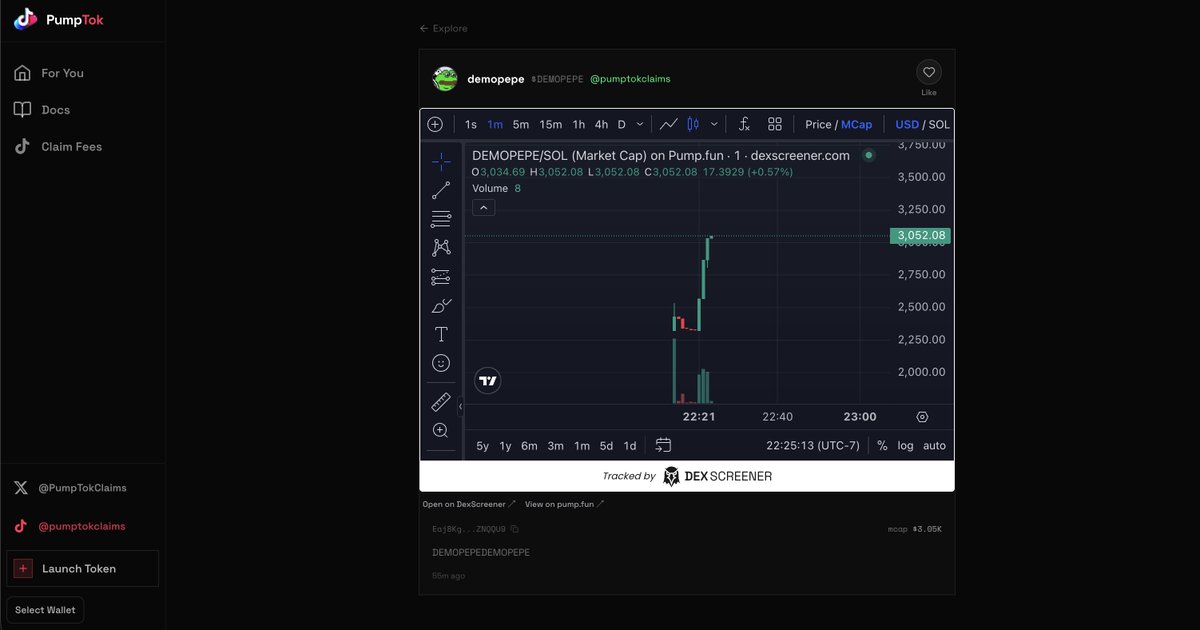Like the demopepe token

click(x=929, y=72)
